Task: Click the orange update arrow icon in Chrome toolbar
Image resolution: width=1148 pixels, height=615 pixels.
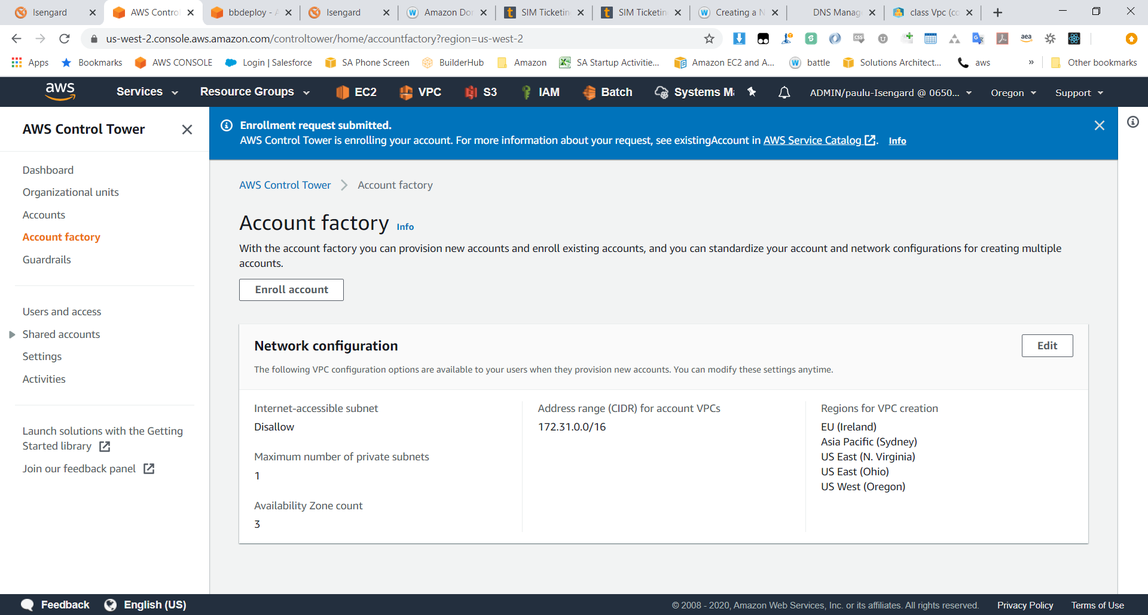Action: point(1131,39)
